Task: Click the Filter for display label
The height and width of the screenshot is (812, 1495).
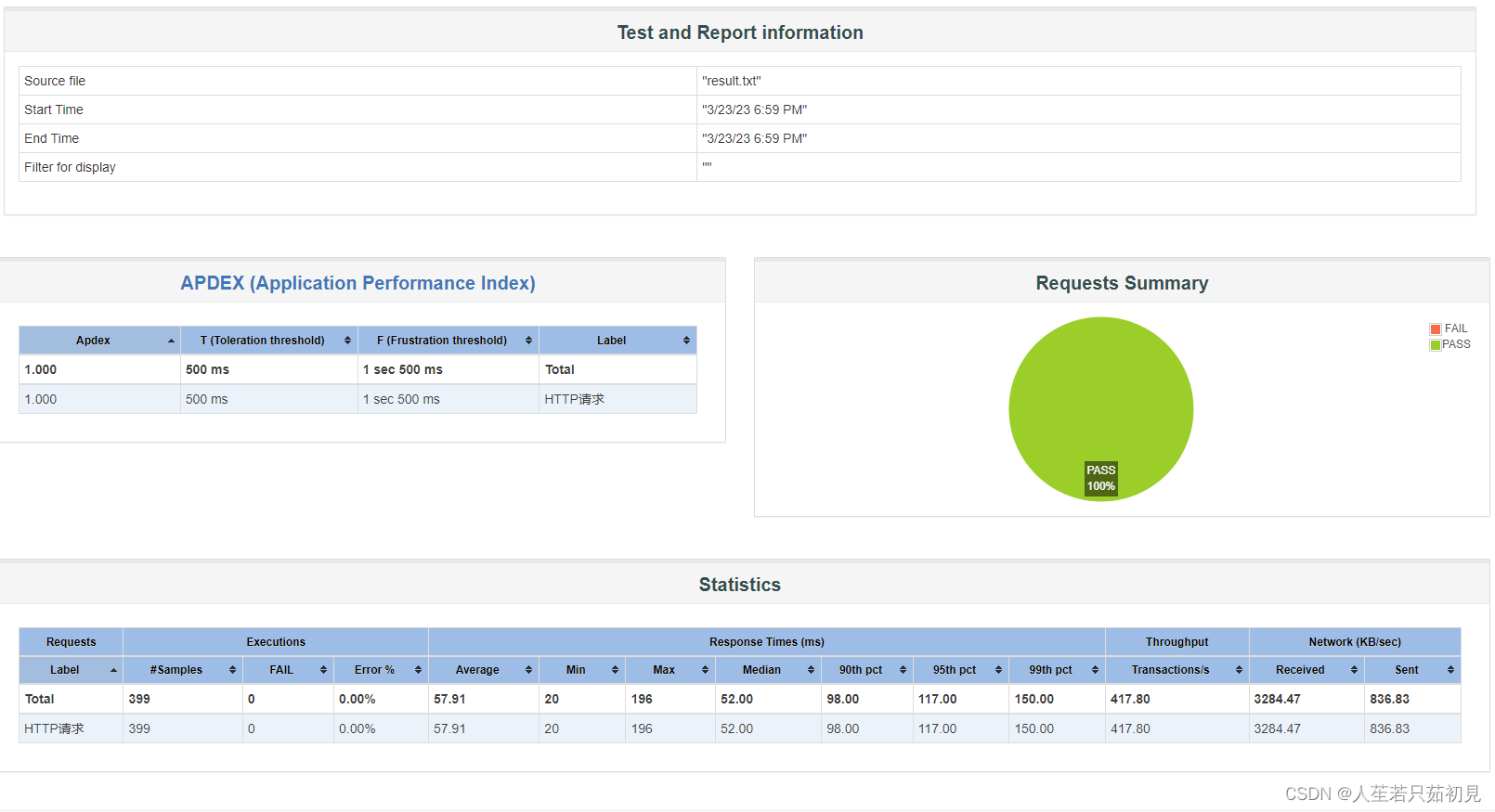Action: pos(70,167)
